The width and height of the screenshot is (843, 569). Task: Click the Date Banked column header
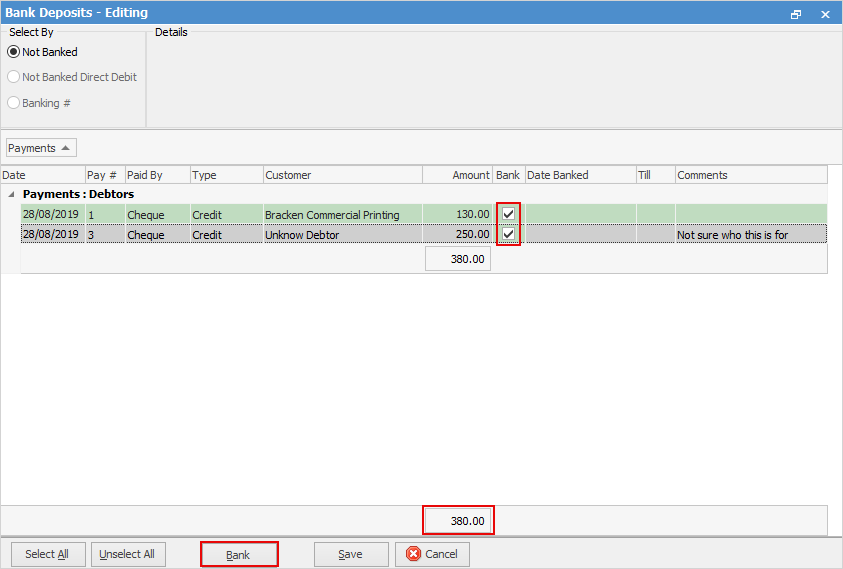pos(581,175)
